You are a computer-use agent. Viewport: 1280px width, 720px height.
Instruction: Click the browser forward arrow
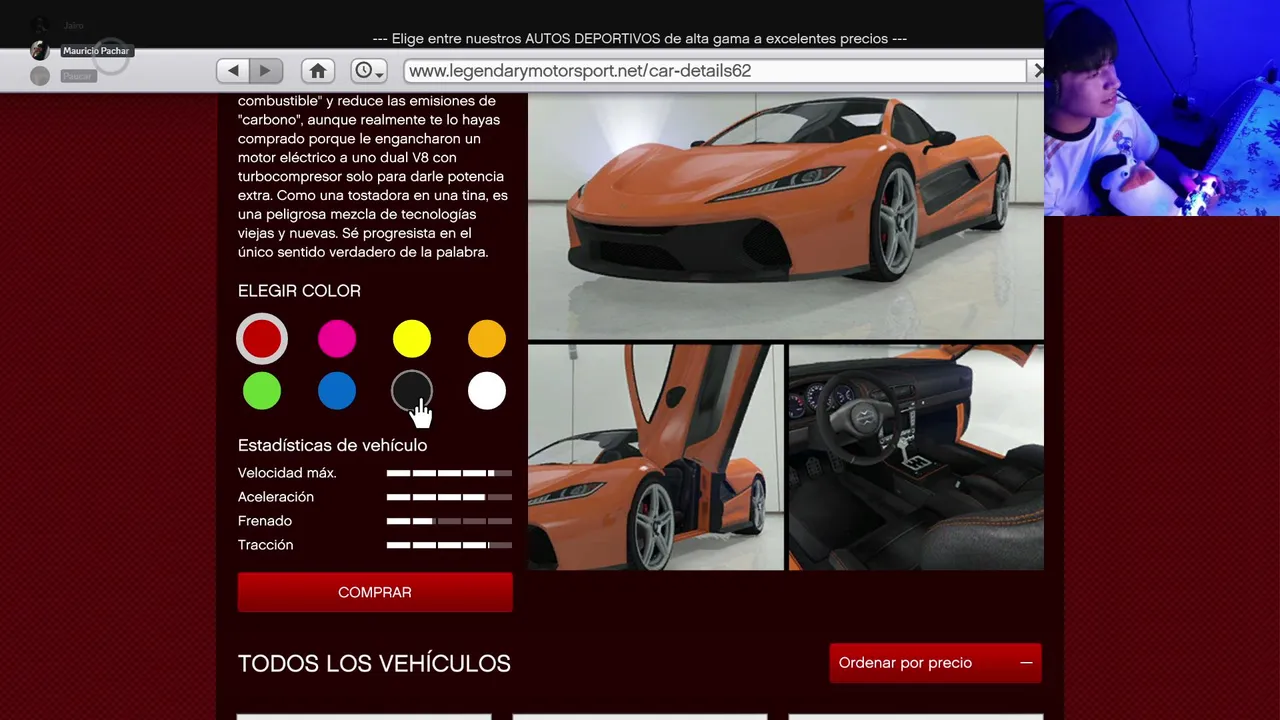click(x=266, y=71)
